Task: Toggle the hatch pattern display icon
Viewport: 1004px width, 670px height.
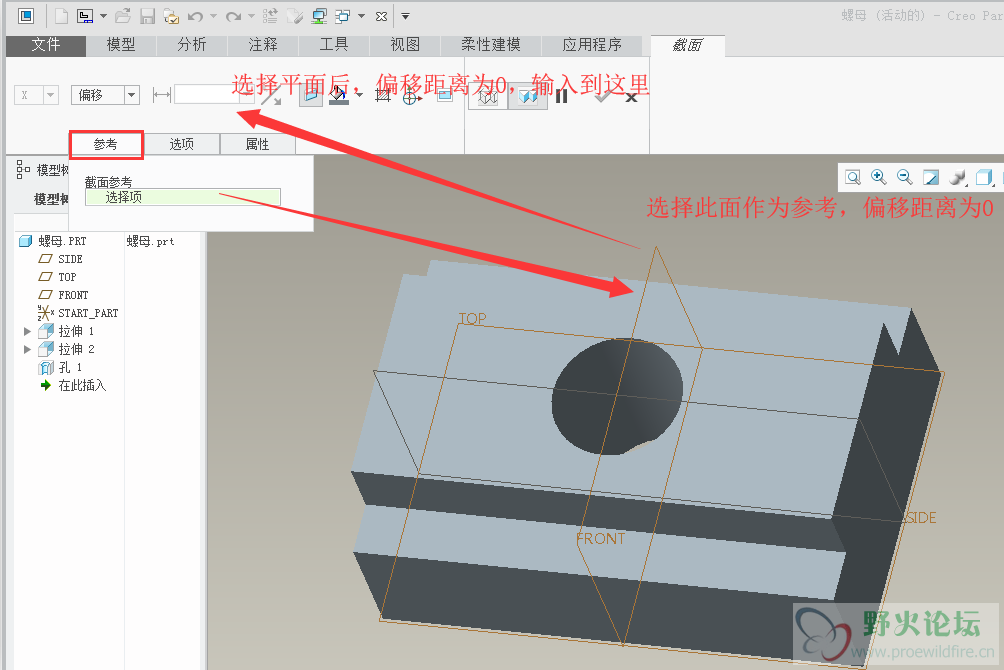Action: pyautogui.click(x=383, y=96)
